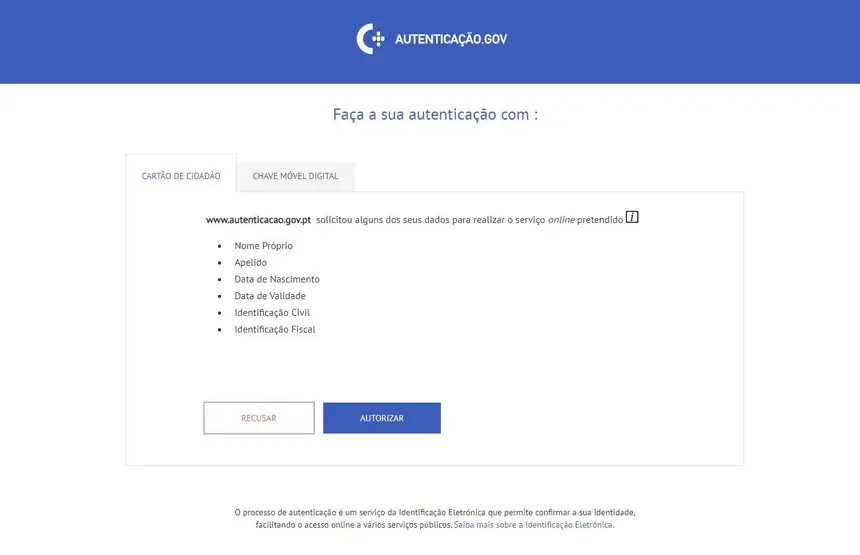
Task: Click the Autenticação.gov crescent logo icon
Action: tap(371, 39)
